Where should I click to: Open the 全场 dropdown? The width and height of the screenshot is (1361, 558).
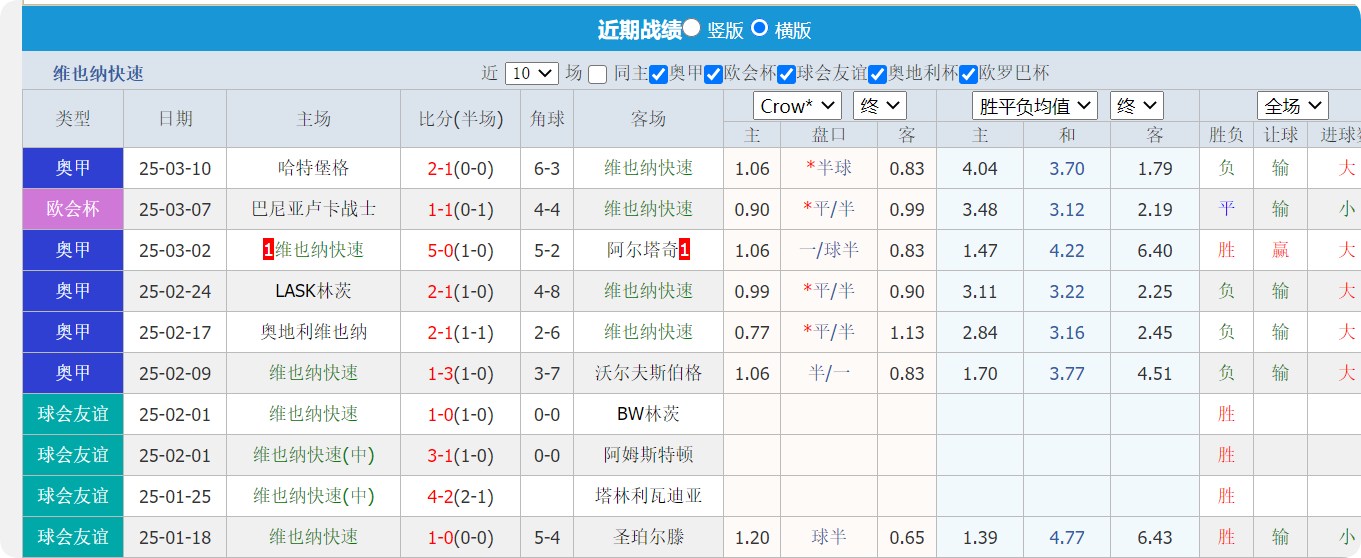[1292, 106]
